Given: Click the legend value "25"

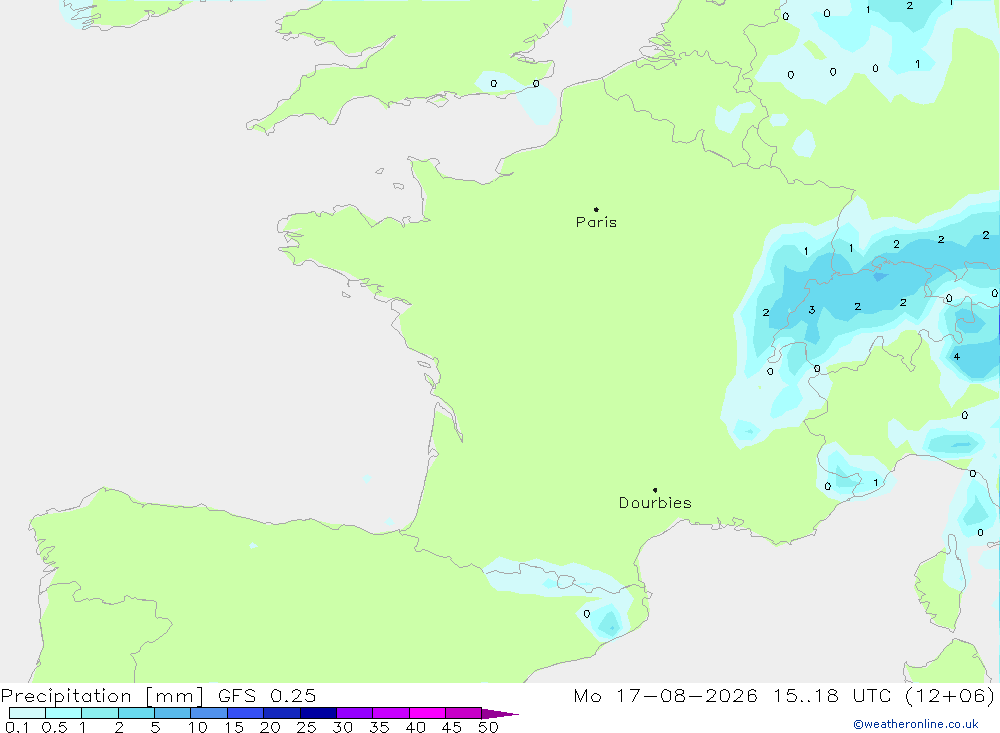Looking at the screenshot, I should (306, 727).
